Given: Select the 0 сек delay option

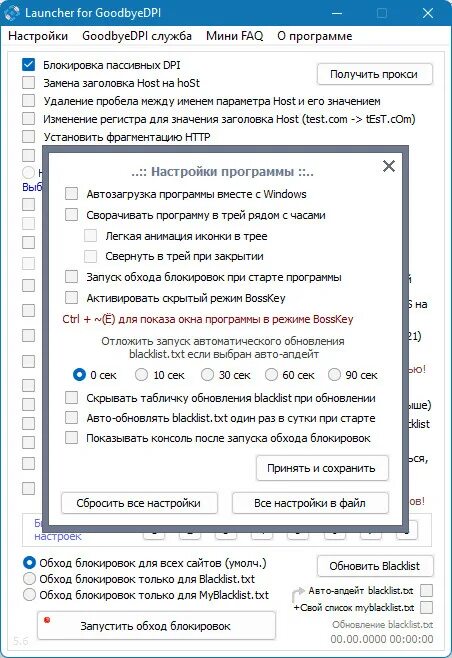Looking at the screenshot, I should tap(79, 374).
